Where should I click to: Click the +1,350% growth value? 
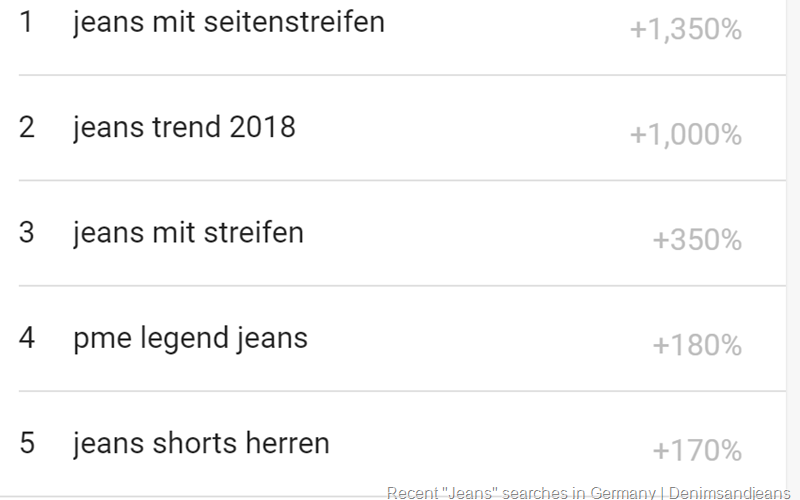[685, 30]
